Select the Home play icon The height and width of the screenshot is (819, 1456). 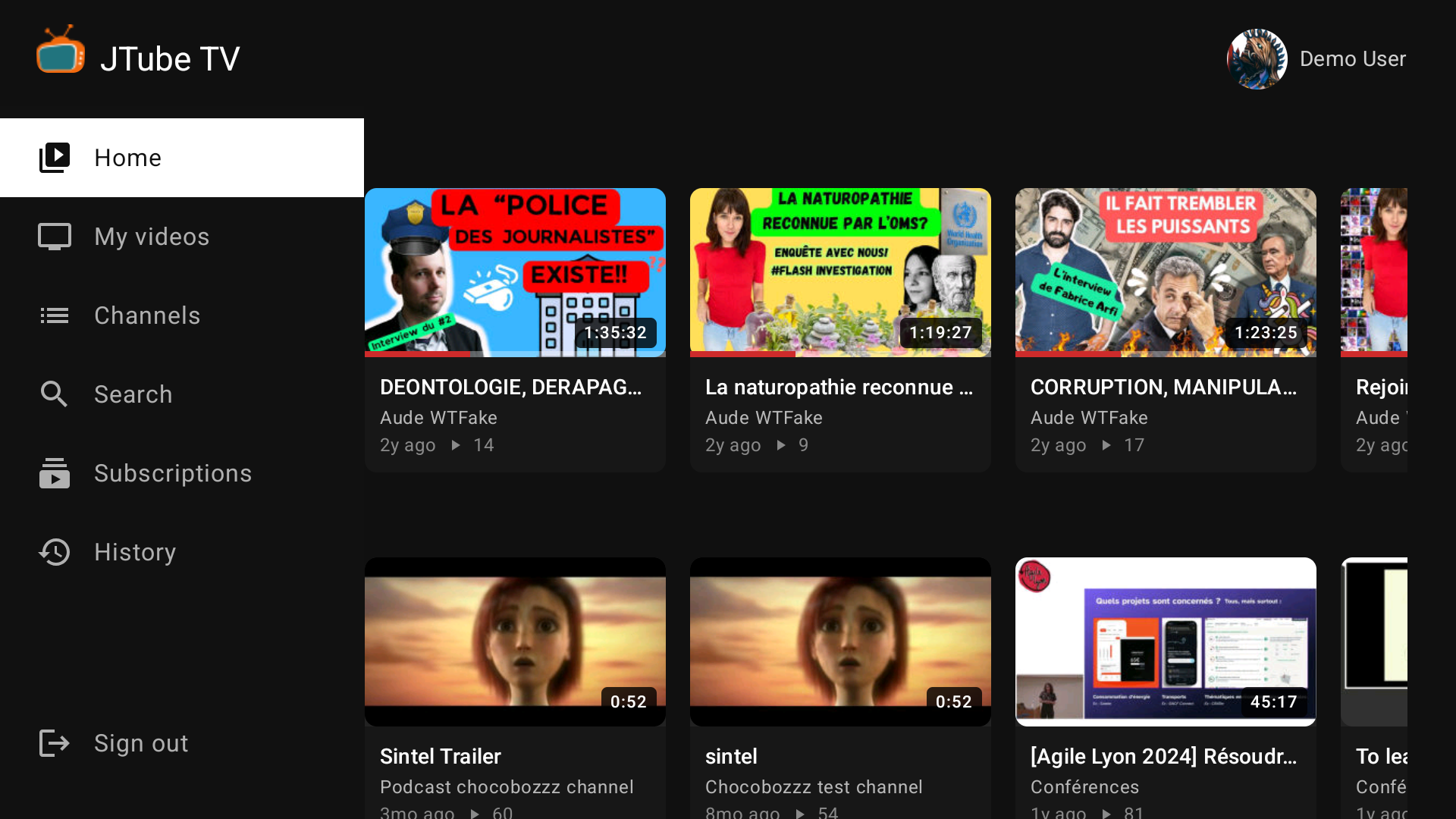[55, 158]
